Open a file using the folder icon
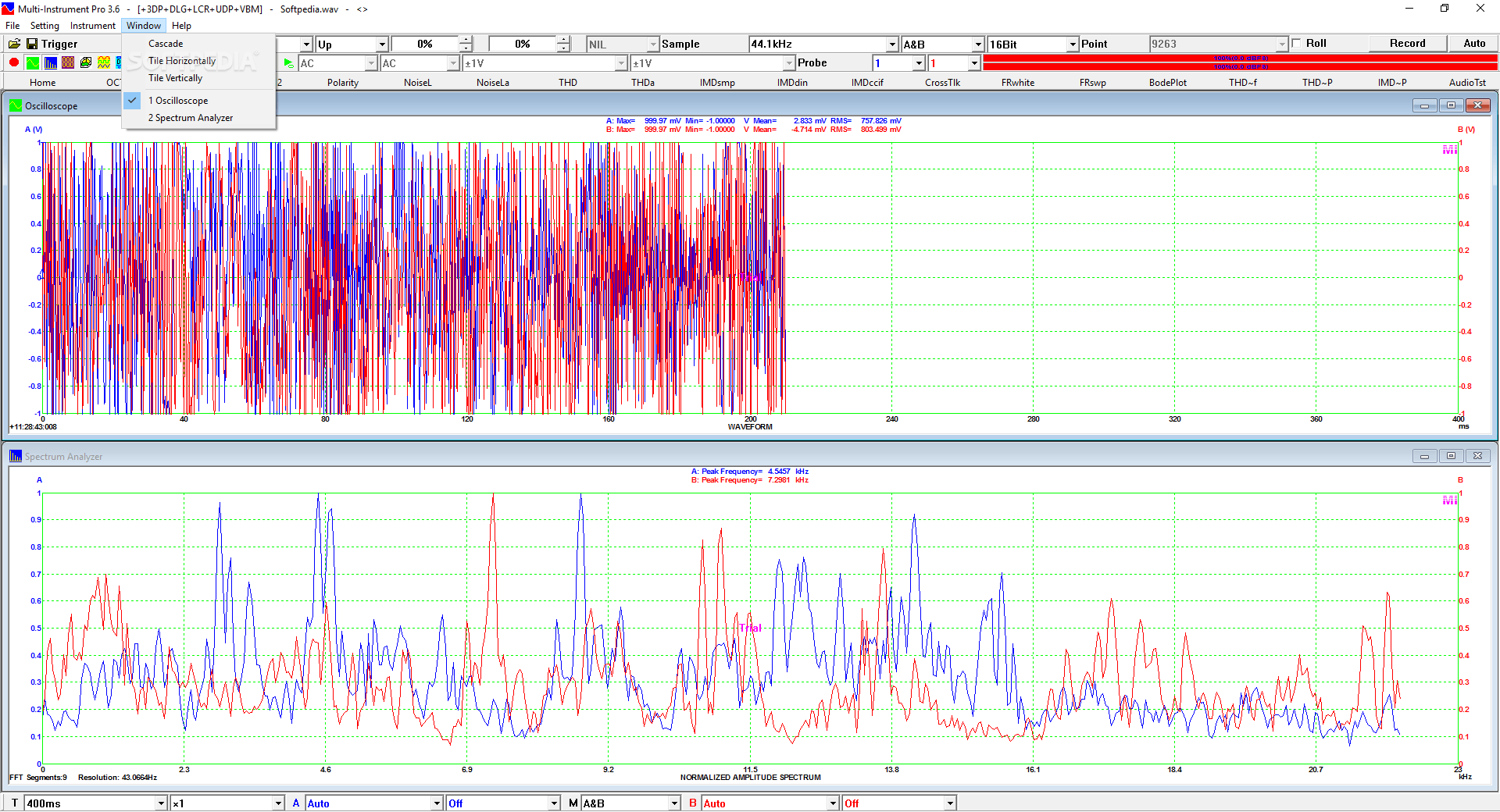This screenshot has width=1500, height=812. pyautogui.click(x=14, y=43)
